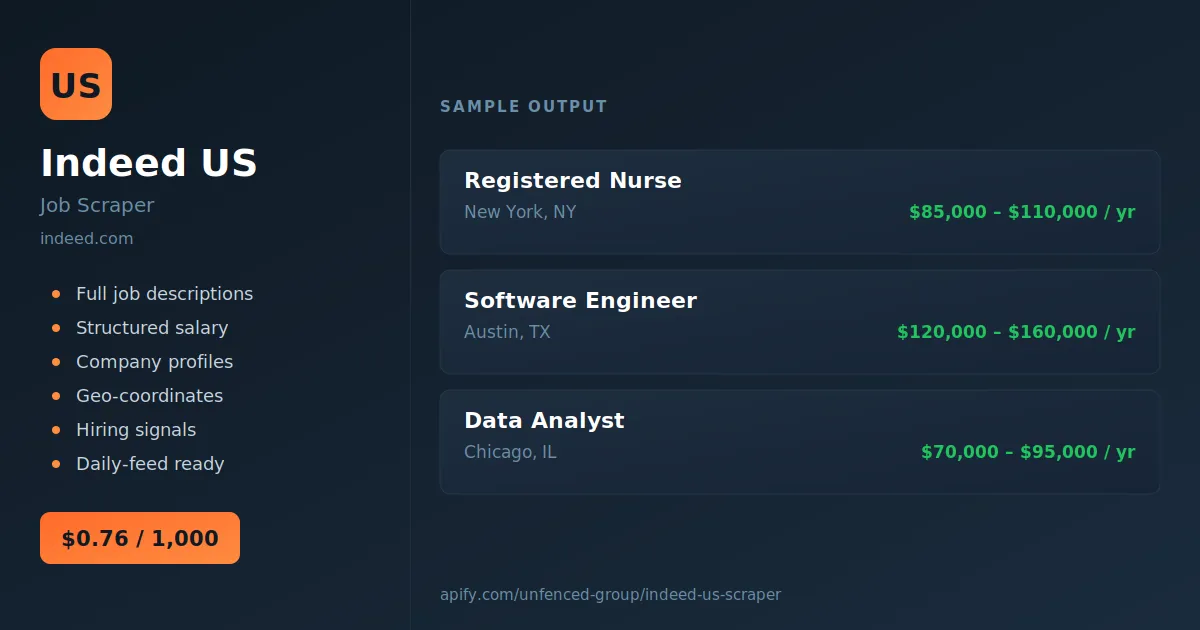Click the bullet next to Daily-feed ready
The height and width of the screenshot is (630, 1200).
[56, 464]
